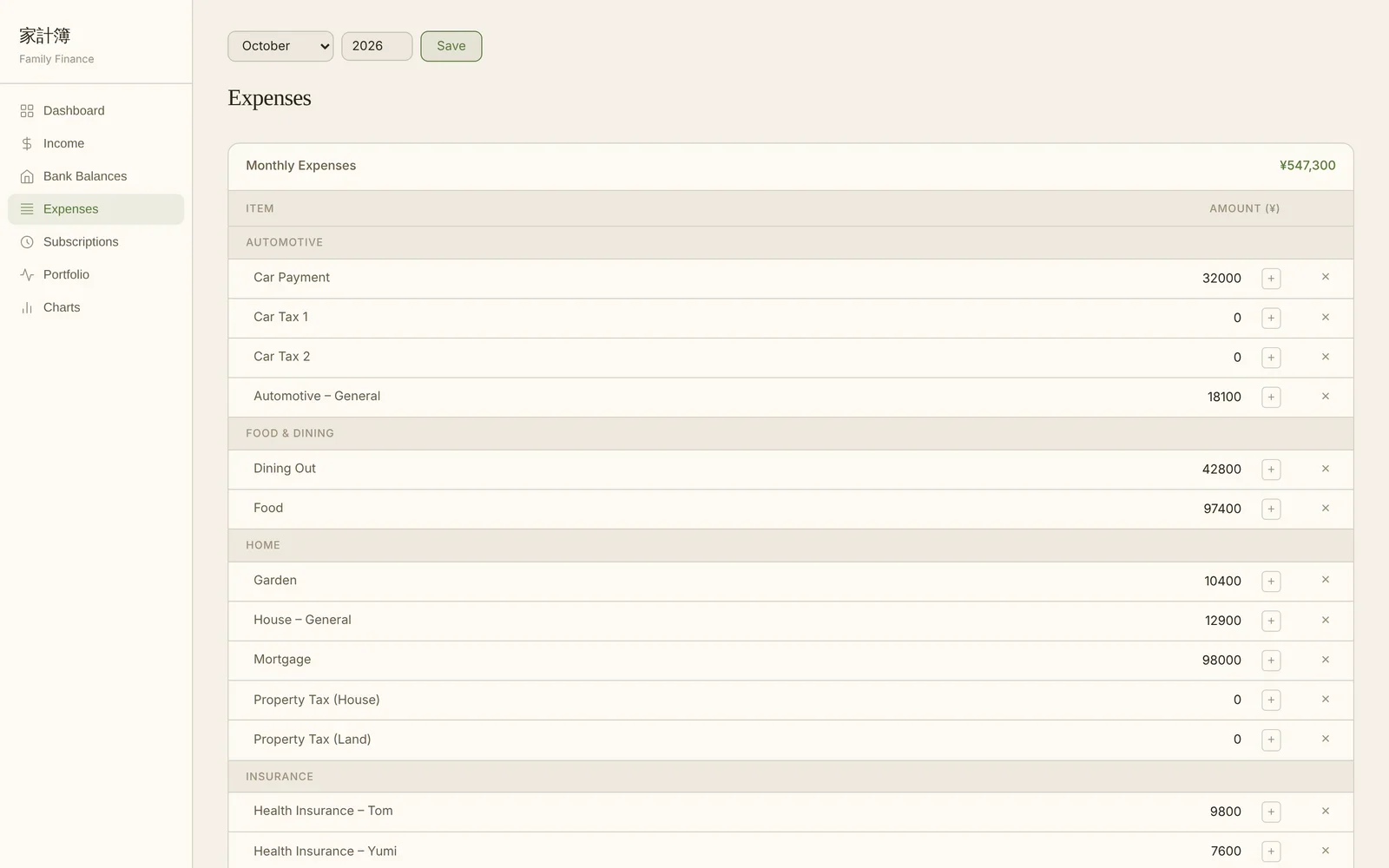
Task: Click plus button for House – General
Action: 1271,621
